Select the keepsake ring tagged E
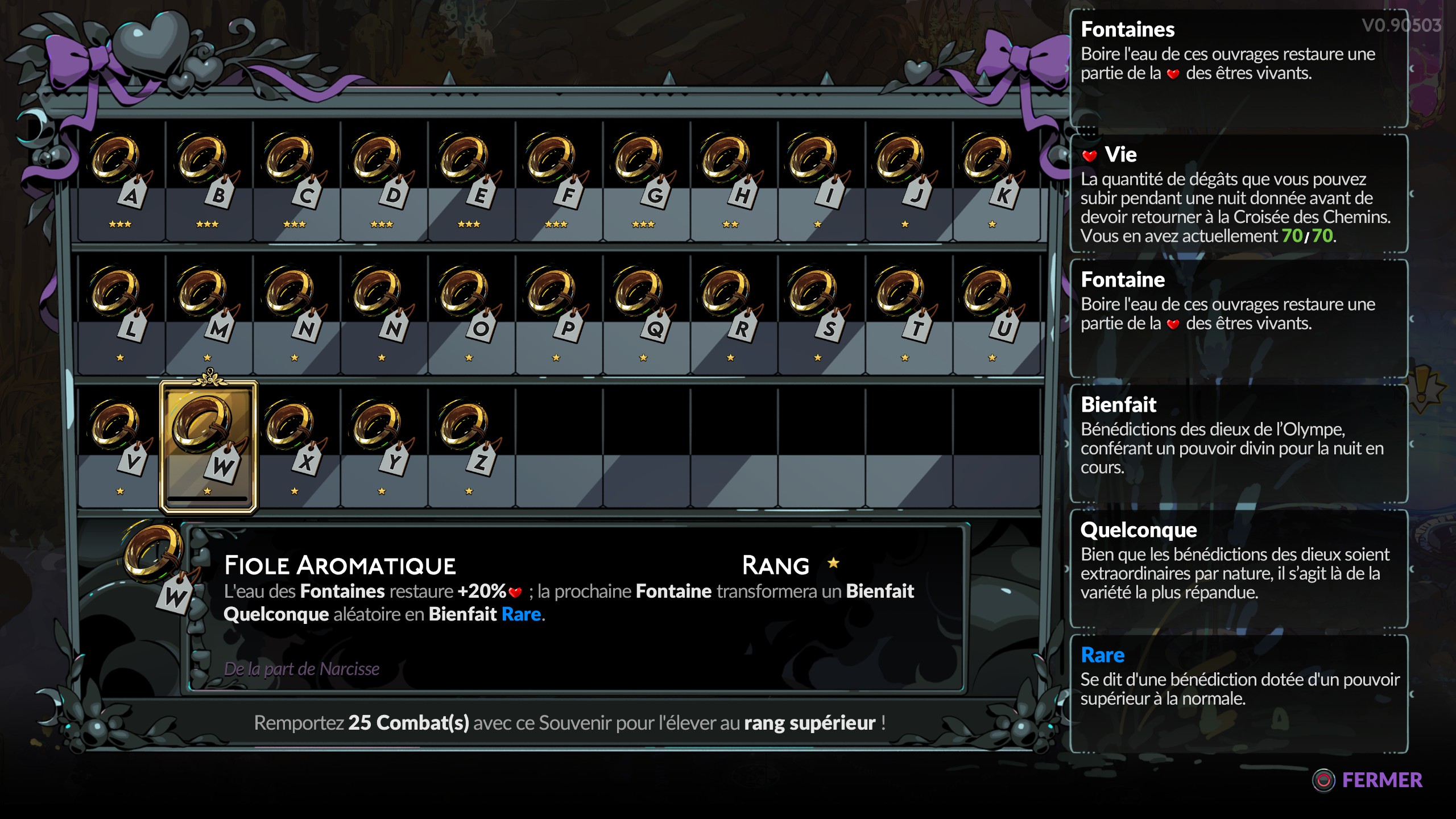This screenshot has height=819, width=1456. pos(471,181)
